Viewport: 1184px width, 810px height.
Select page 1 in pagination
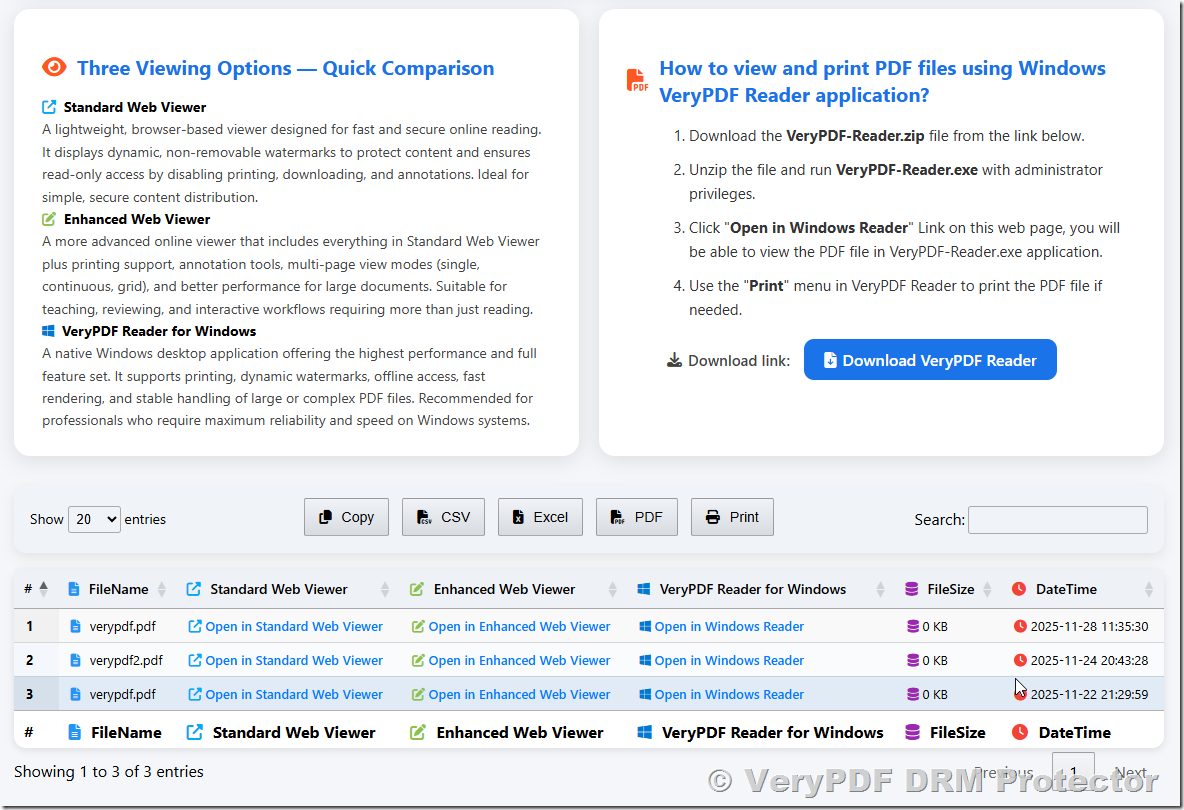1073,772
